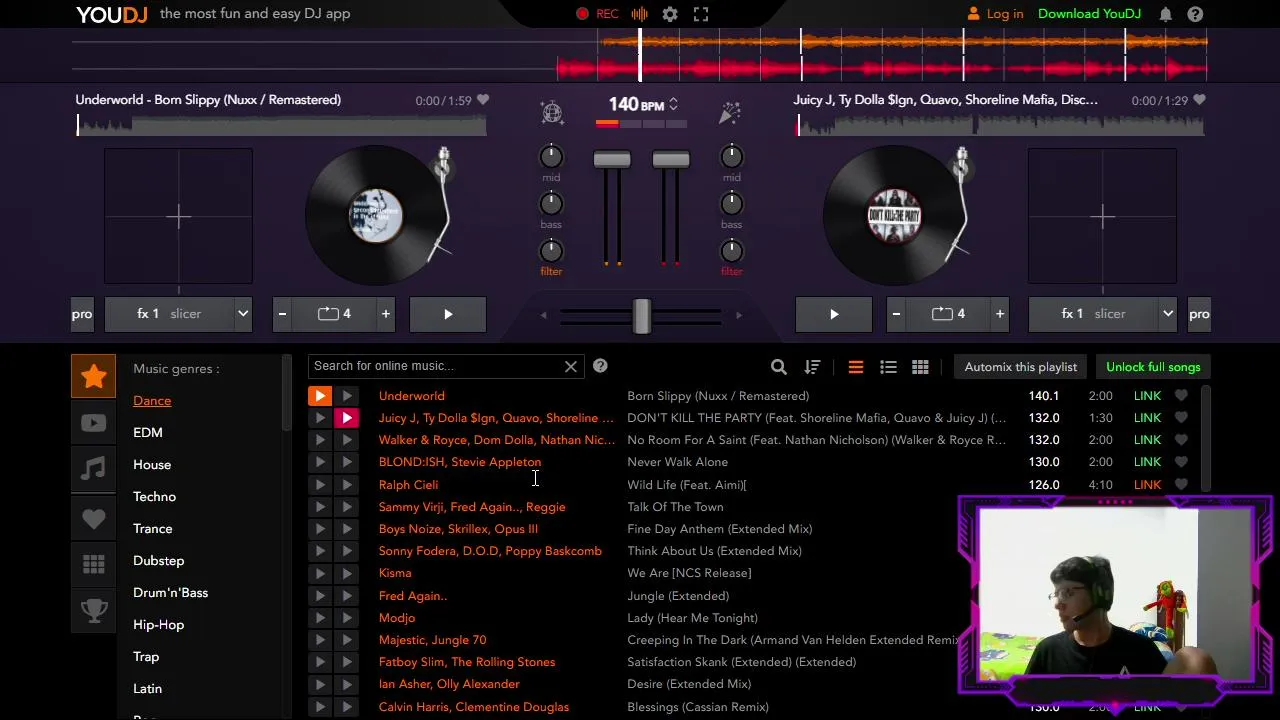Click the left deck bass knob
Viewport: 1280px width, 720px height.
coord(551,204)
